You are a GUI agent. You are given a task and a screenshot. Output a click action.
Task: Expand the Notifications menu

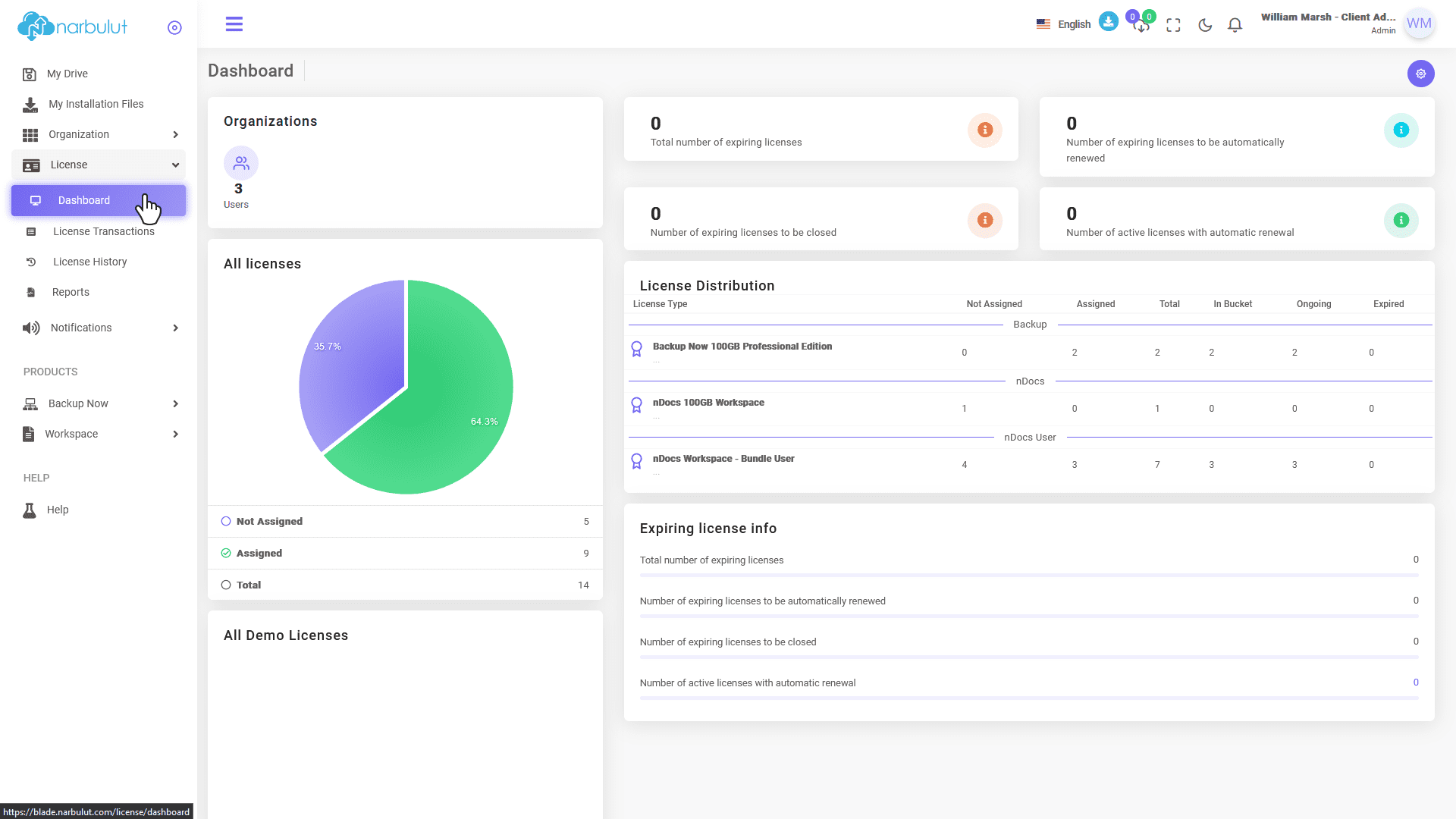click(x=99, y=328)
